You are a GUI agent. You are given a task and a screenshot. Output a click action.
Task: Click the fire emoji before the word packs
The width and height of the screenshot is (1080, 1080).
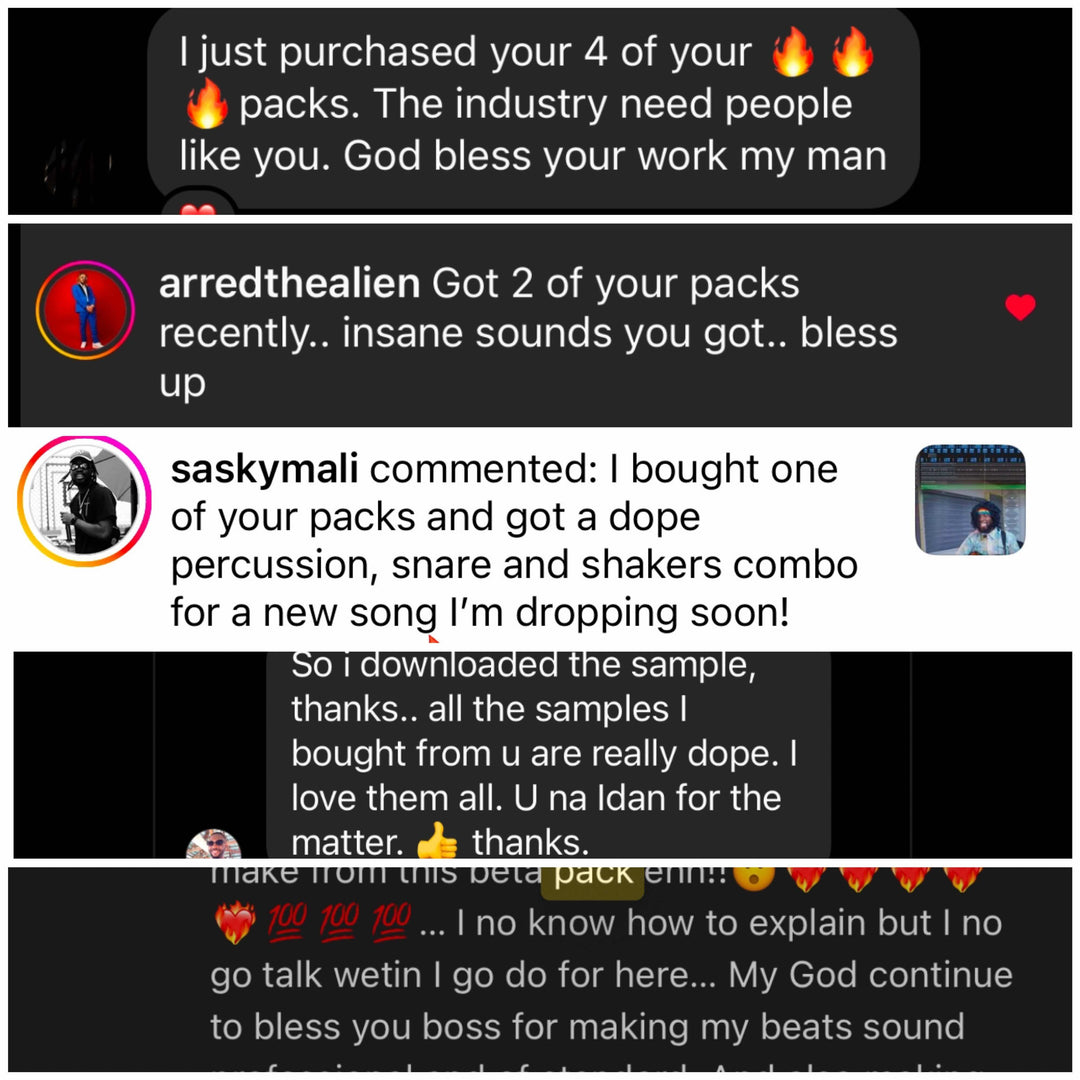[207, 103]
